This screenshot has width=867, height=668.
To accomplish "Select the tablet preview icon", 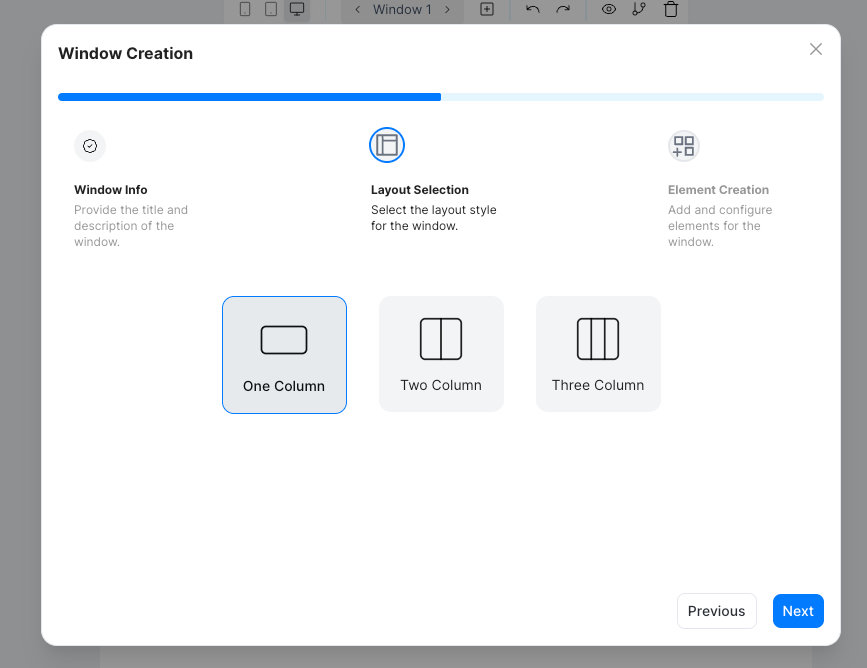I will click(270, 8).
